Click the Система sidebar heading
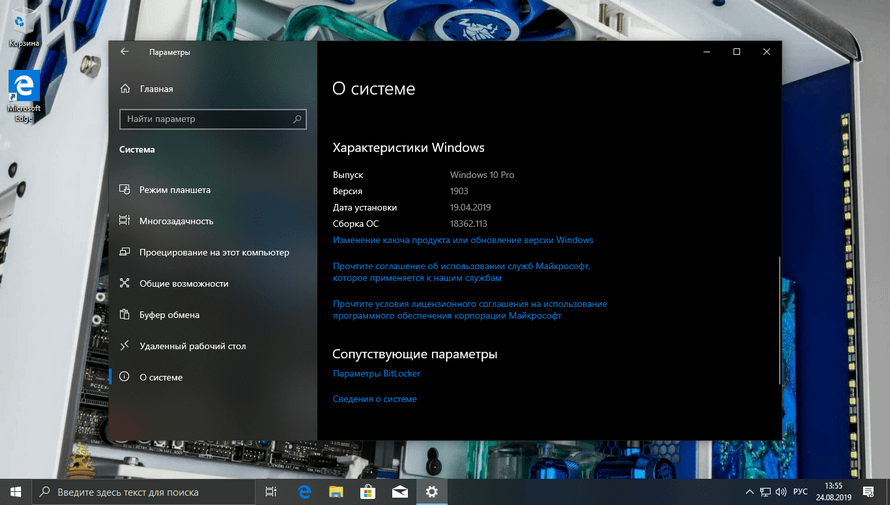This screenshot has width=890, height=505. point(137,150)
